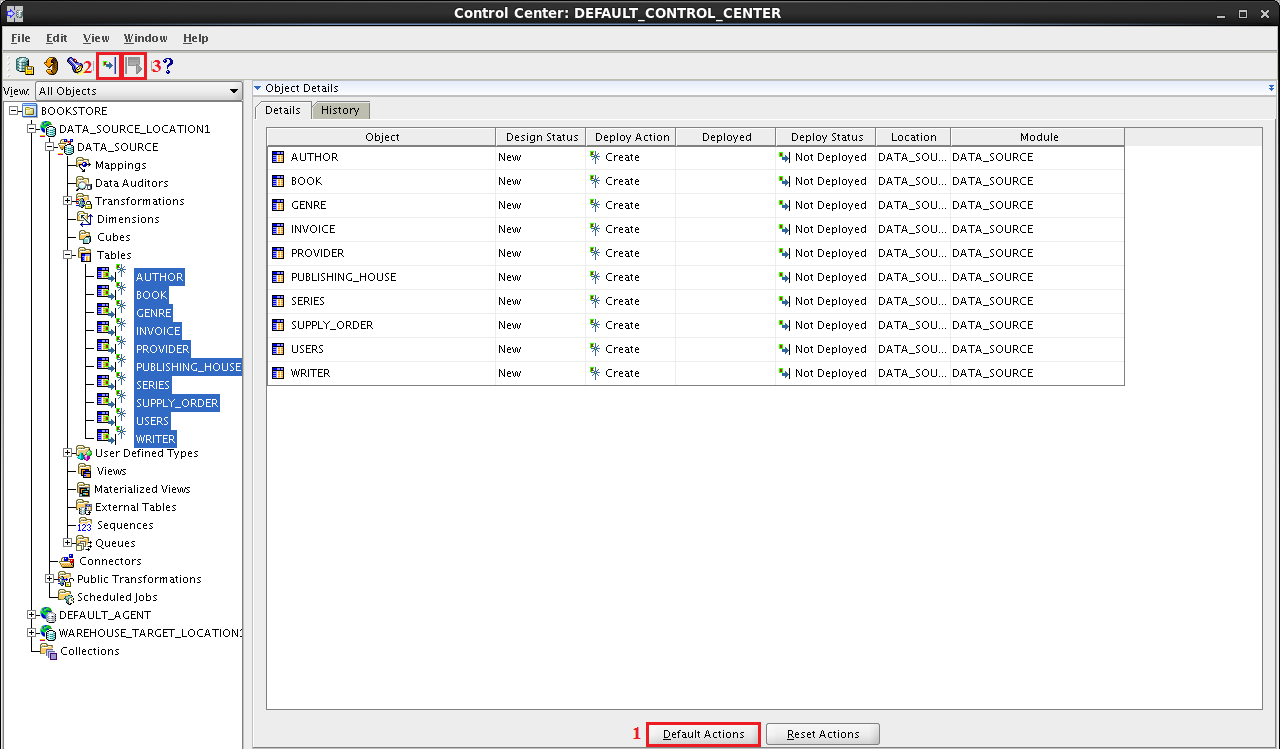Select SUPPLY_ORDER table in the tree
The height and width of the screenshot is (749, 1280).
[177, 403]
